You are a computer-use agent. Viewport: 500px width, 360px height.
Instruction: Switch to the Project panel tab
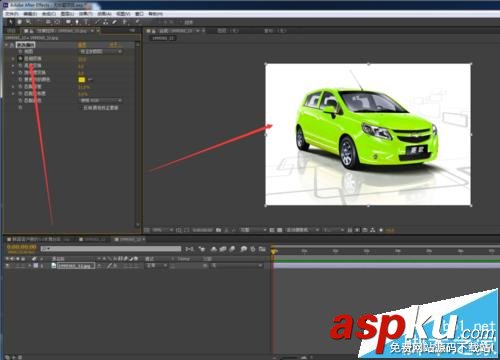[11, 31]
